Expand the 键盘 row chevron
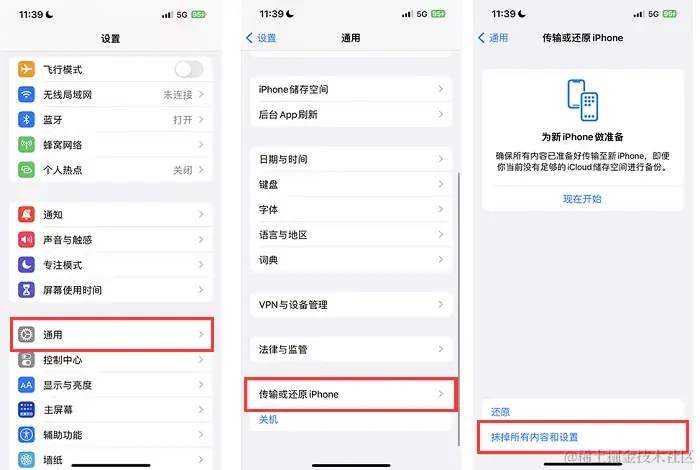Viewport: 700px width, 470px height. click(441, 184)
